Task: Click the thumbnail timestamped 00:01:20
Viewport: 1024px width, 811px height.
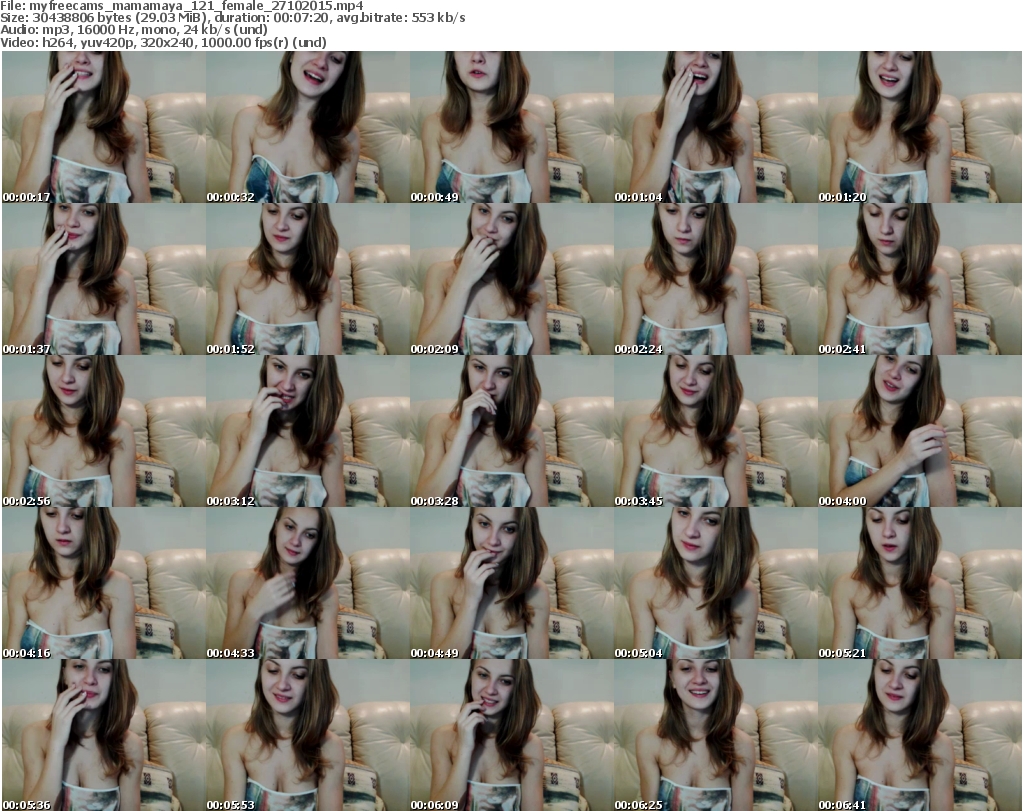Action: 920,127
